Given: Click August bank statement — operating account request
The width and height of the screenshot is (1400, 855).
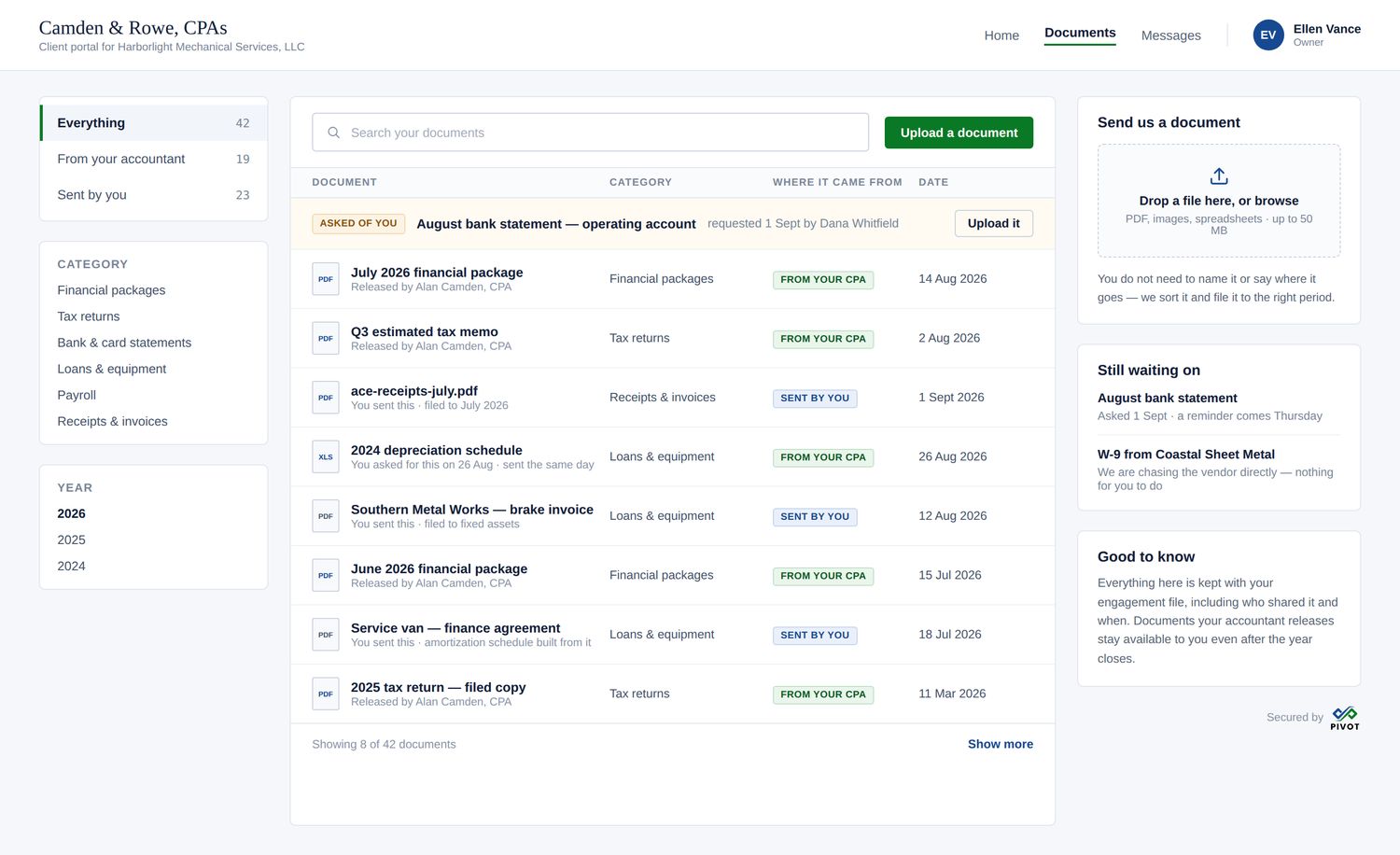Looking at the screenshot, I should pos(556,224).
